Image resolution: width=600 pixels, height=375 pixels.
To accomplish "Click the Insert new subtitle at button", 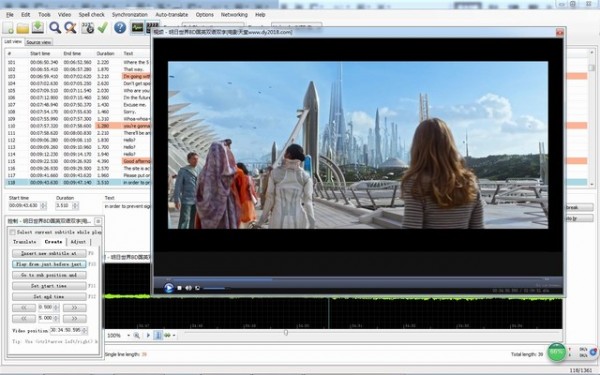I will coord(49,253).
